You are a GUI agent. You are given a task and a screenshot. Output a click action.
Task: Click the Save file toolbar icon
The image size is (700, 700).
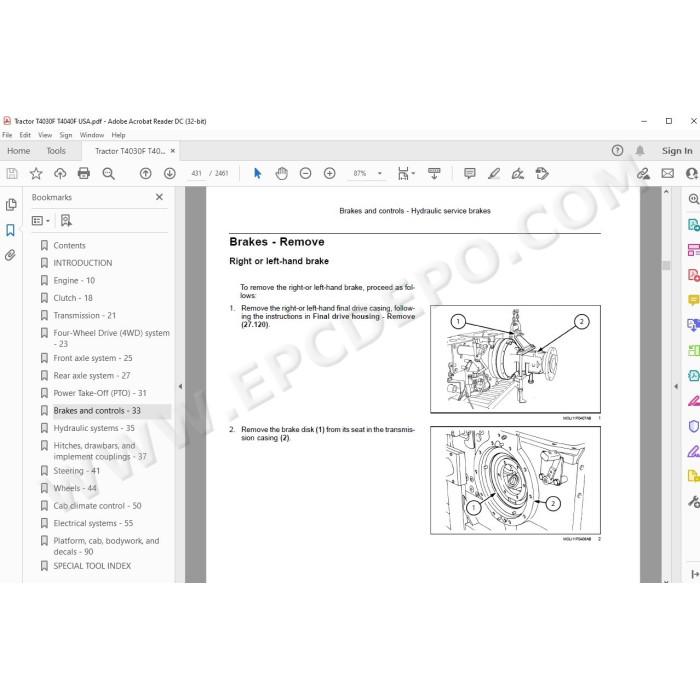tap(12, 173)
